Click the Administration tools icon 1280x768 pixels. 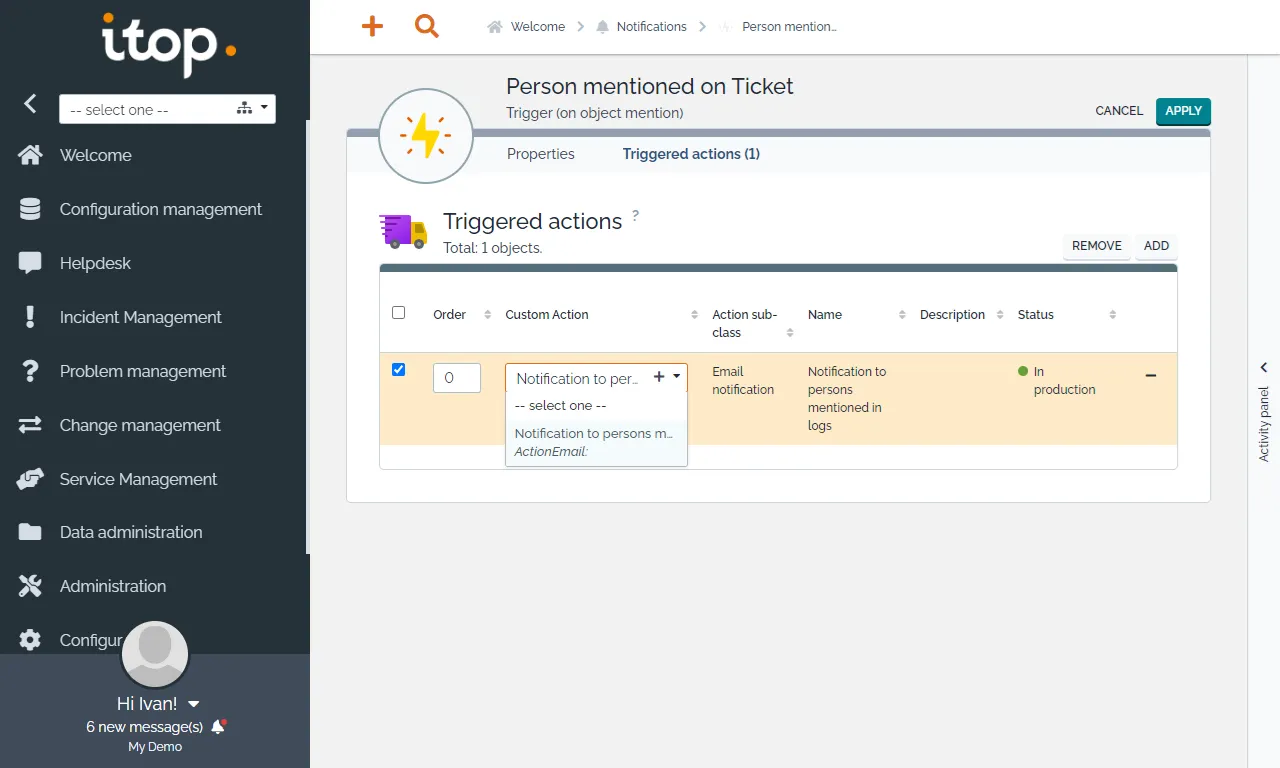click(x=30, y=586)
